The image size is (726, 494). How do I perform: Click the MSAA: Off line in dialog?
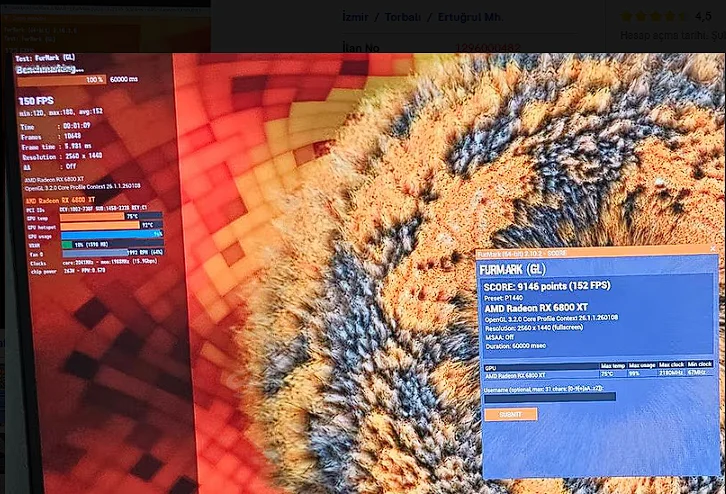[500, 337]
